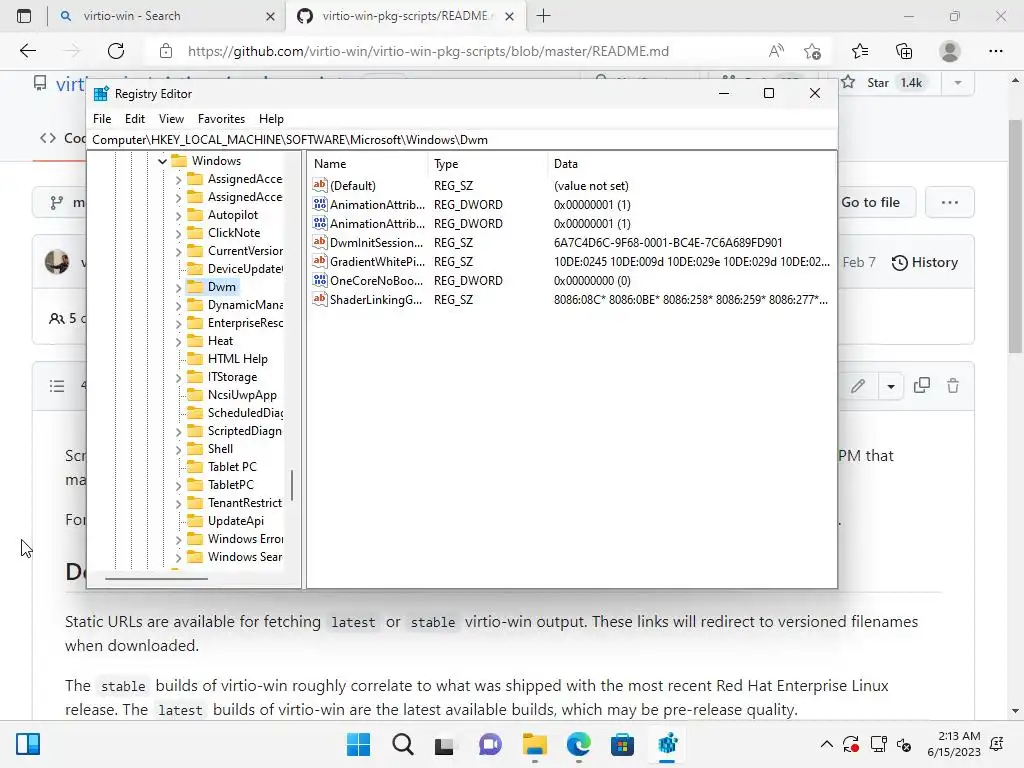Select the NcsiUwpApp folder icon
This screenshot has height=768, width=1024.
coord(195,394)
